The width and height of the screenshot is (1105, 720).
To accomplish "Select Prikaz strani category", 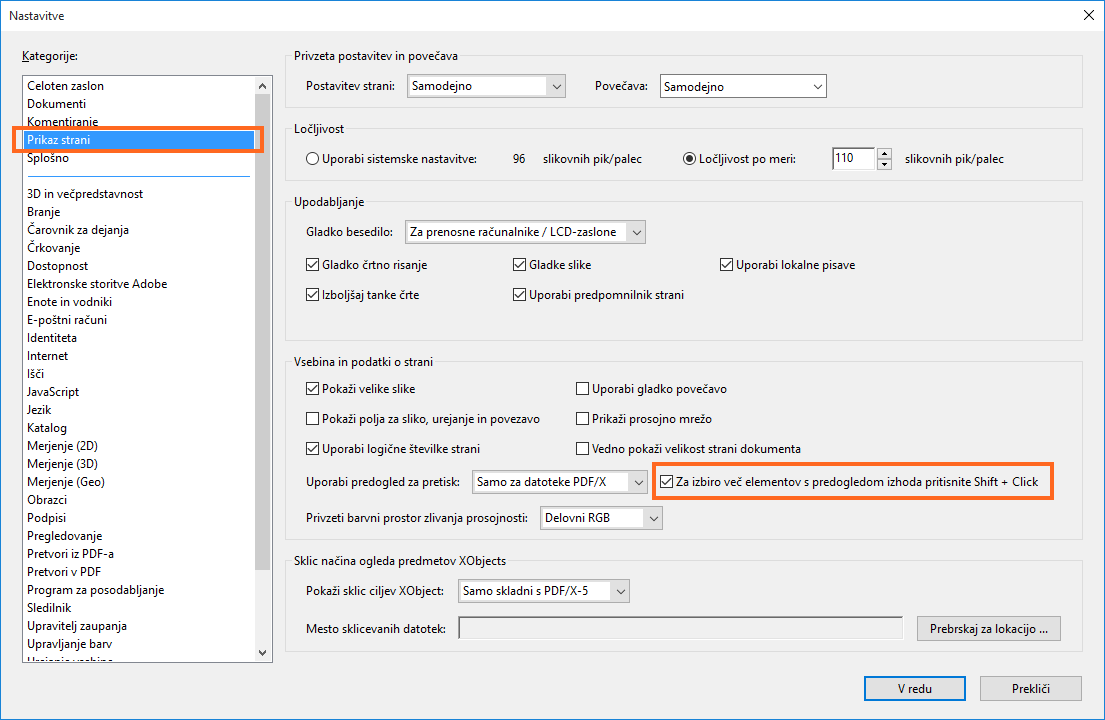I will [140, 139].
